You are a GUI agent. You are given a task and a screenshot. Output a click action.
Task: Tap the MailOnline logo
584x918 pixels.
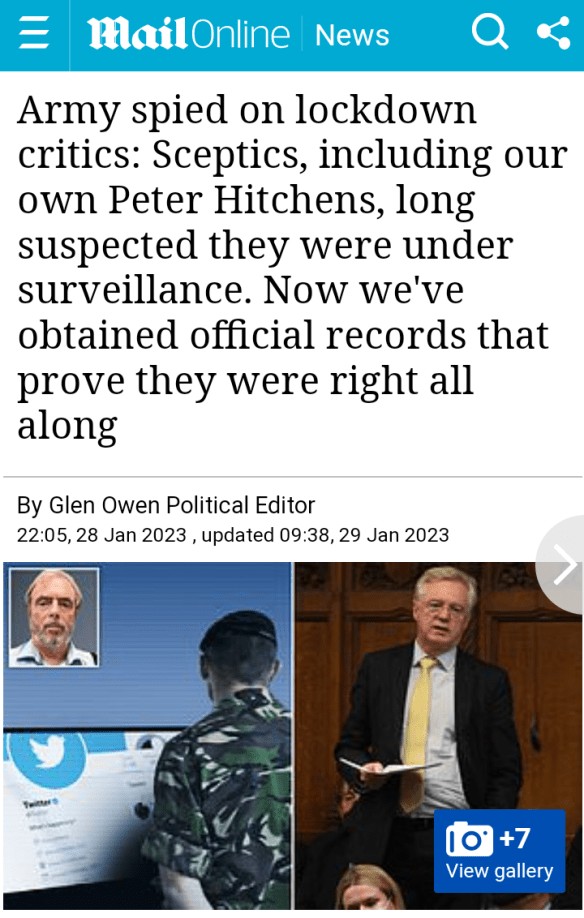tap(188, 34)
